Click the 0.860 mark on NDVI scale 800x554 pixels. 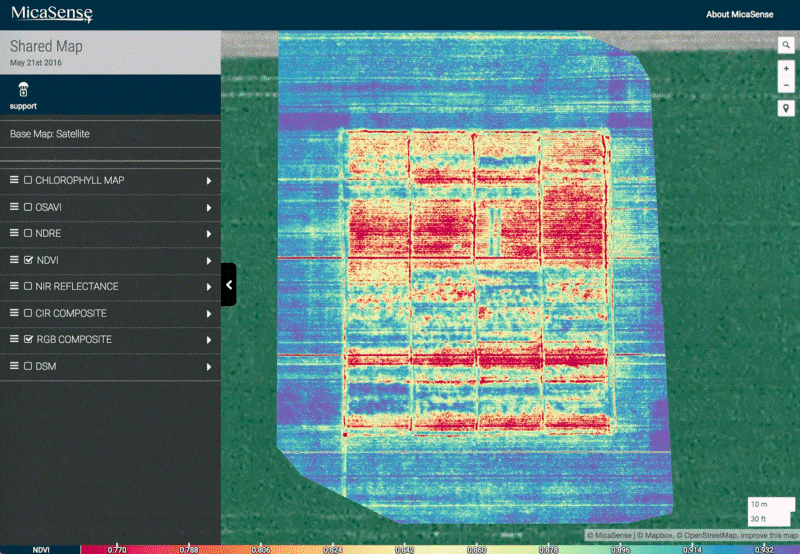476,549
